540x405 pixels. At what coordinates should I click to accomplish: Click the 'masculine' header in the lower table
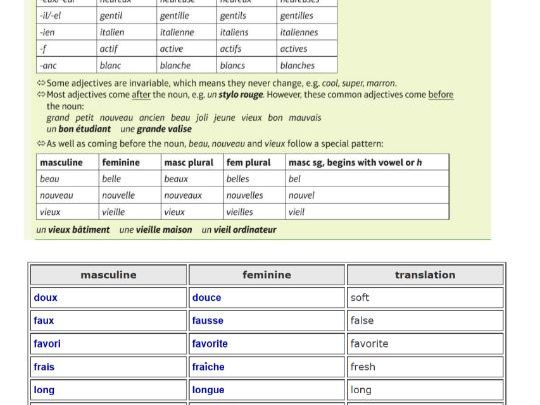[x=108, y=275]
